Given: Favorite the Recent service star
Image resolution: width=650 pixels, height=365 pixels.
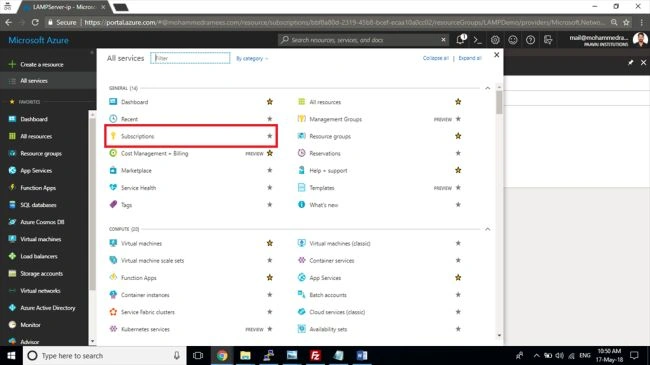Looking at the screenshot, I should pos(269,119).
